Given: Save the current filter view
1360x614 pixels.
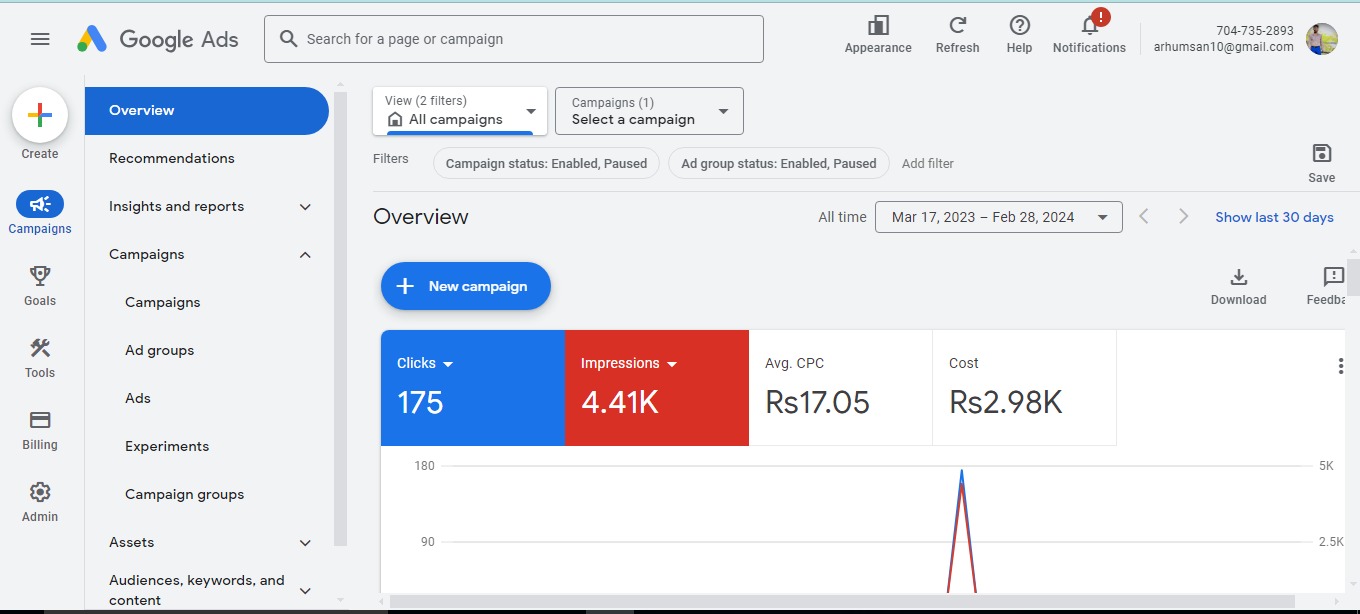Looking at the screenshot, I should 1321,153.
